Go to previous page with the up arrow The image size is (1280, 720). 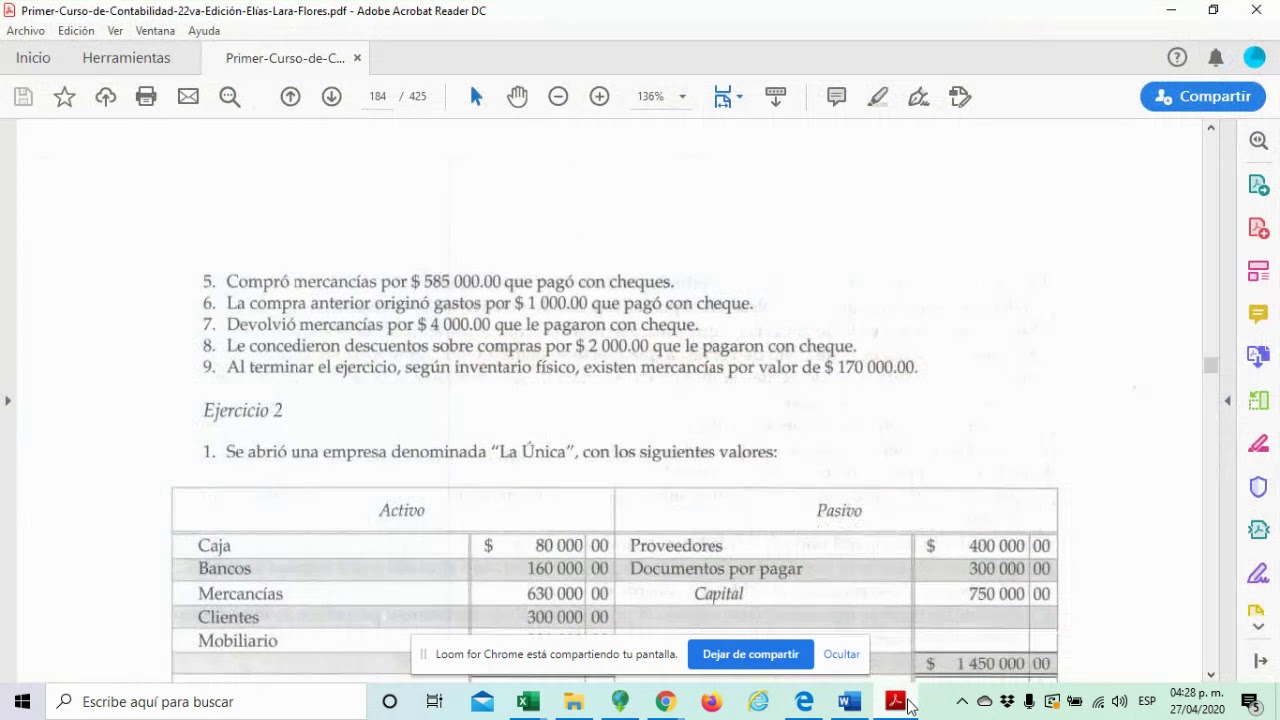pos(290,97)
